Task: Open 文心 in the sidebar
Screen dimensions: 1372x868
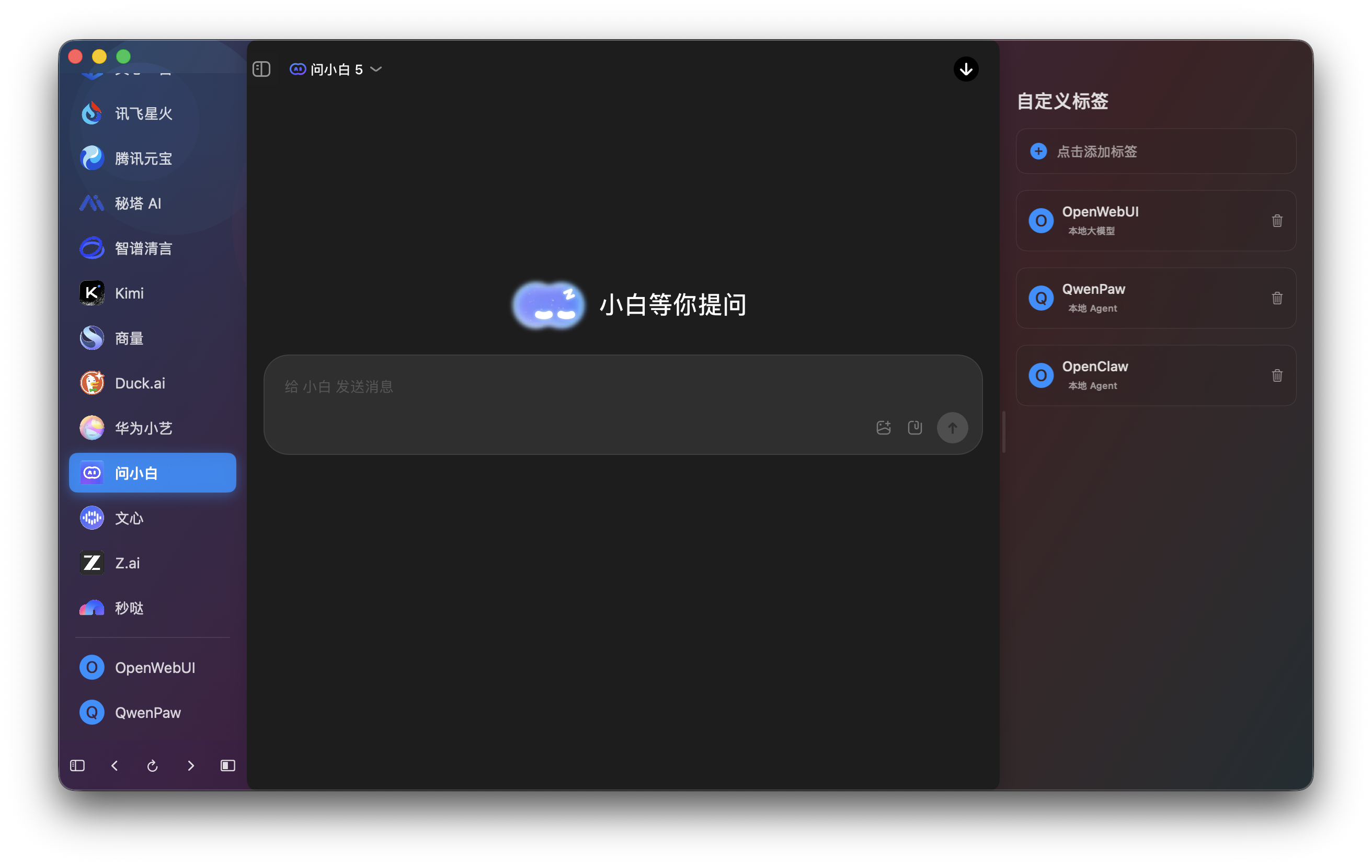Action: (152, 518)
